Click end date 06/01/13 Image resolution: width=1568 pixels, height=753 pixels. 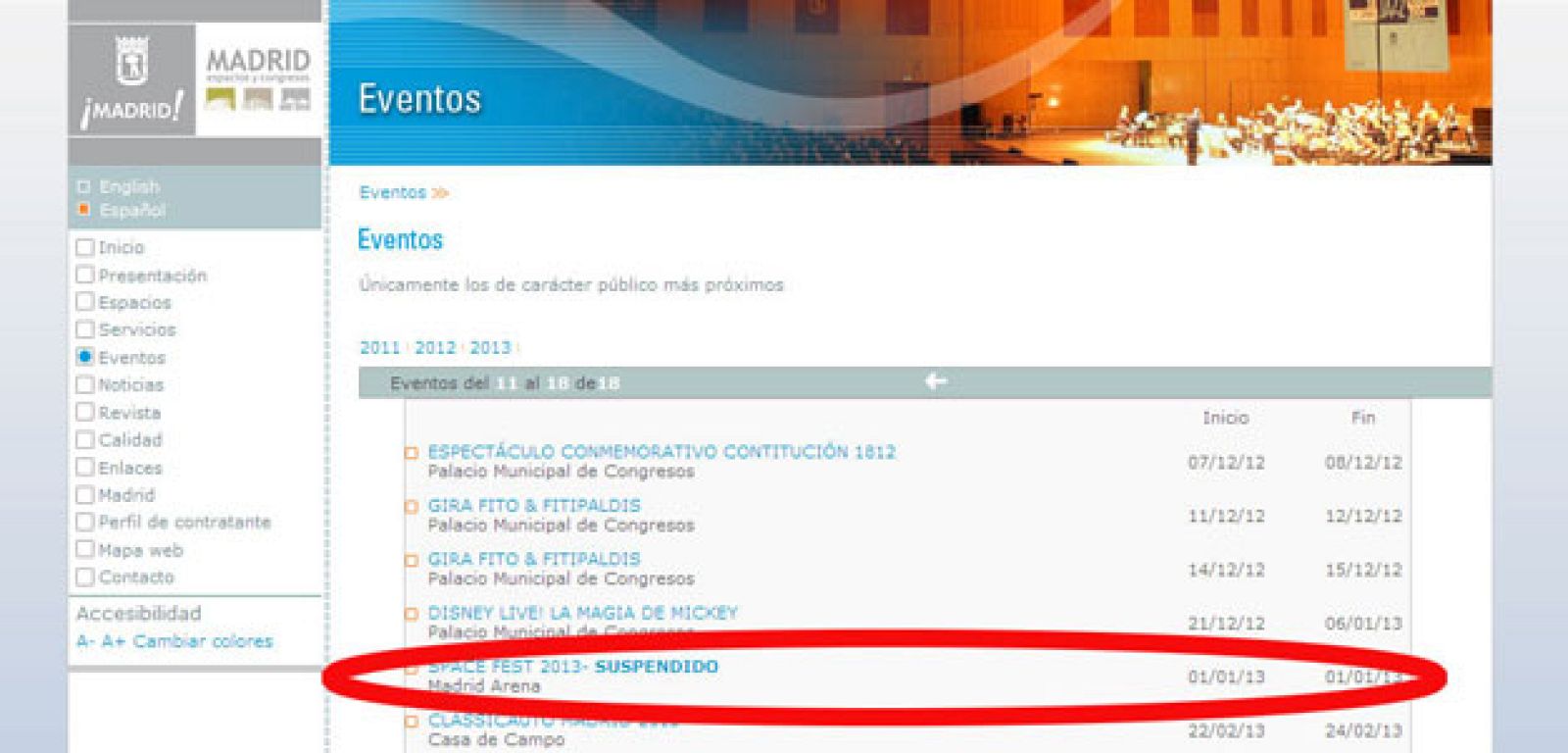click(x=1363, y=624)
